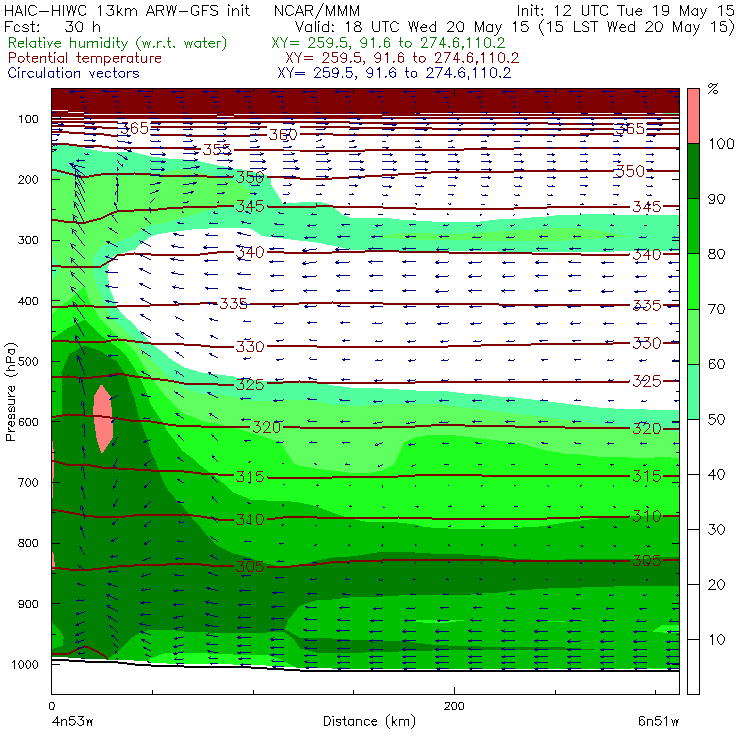The width and height of the screenshot is (740, 740).
Task: Click the '900' pressure axis tick label
Action: click(28, 604)
